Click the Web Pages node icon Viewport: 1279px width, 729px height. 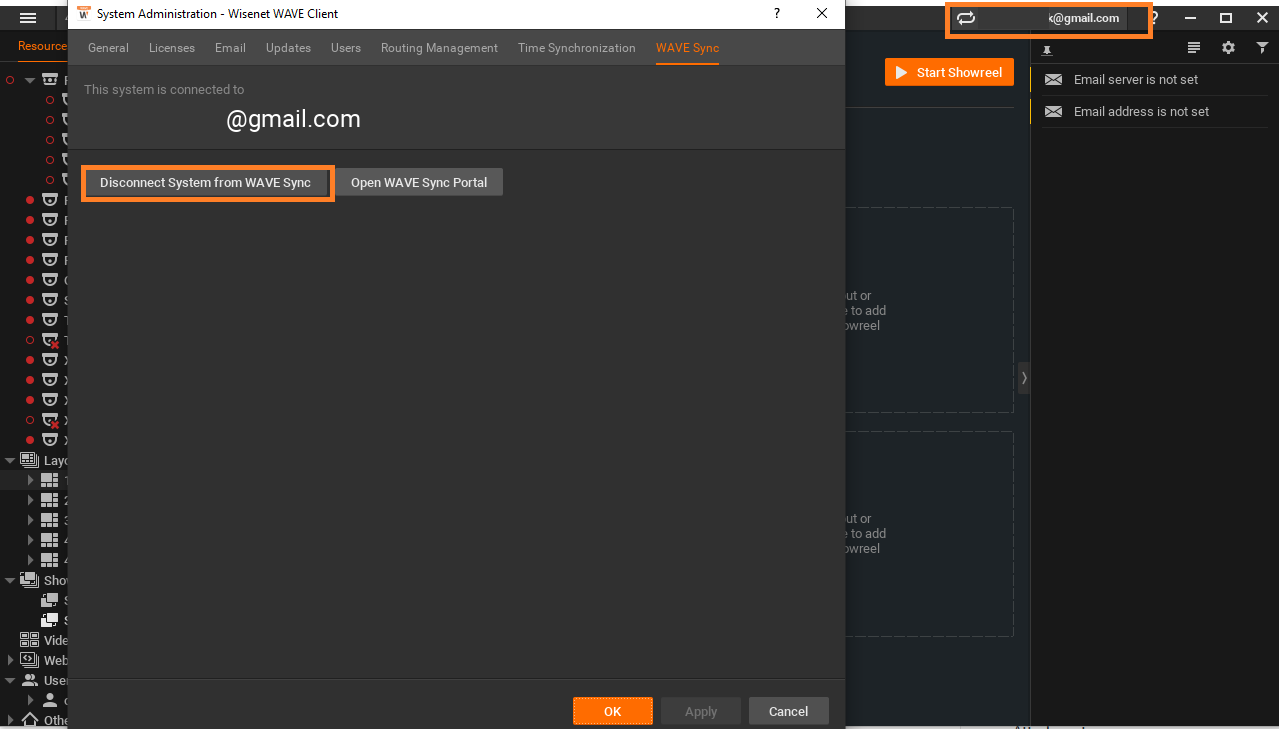(x=30, y=660)
